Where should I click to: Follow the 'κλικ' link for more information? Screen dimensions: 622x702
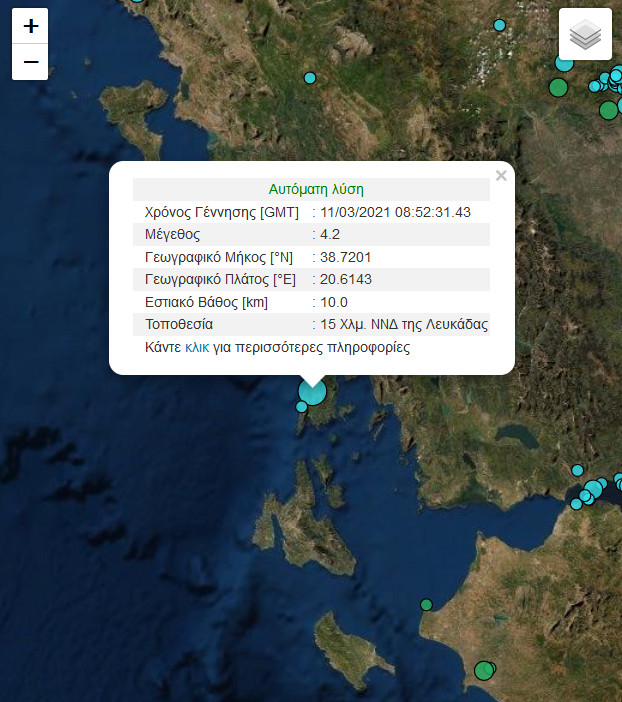[x=197, y=348]
